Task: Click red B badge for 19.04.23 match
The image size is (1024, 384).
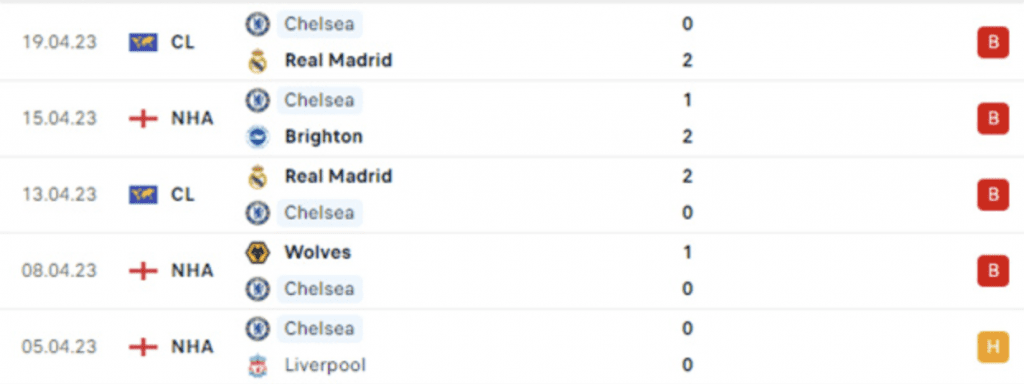Action: [993, 42]
